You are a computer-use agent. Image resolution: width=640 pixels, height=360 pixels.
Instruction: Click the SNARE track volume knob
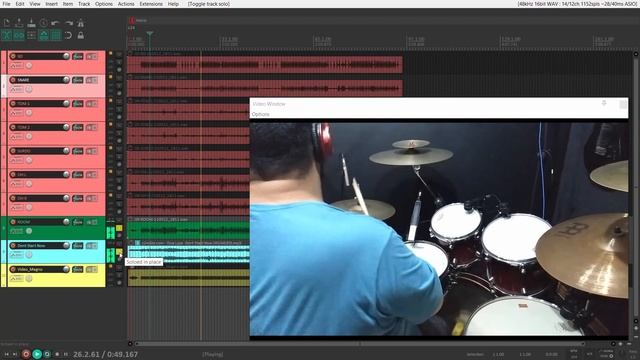(x=66, y=80)
